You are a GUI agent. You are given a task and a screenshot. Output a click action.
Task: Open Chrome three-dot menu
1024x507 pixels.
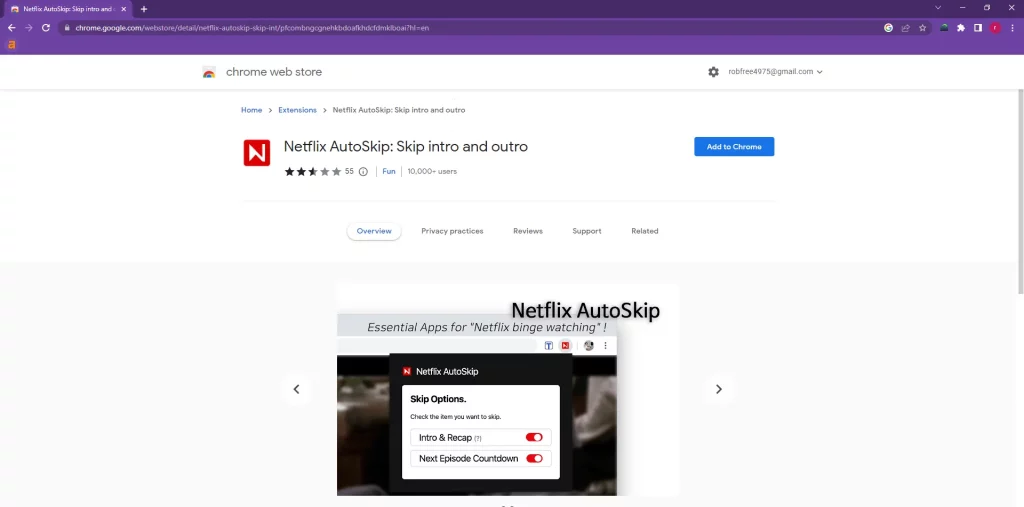(1012, 28)
